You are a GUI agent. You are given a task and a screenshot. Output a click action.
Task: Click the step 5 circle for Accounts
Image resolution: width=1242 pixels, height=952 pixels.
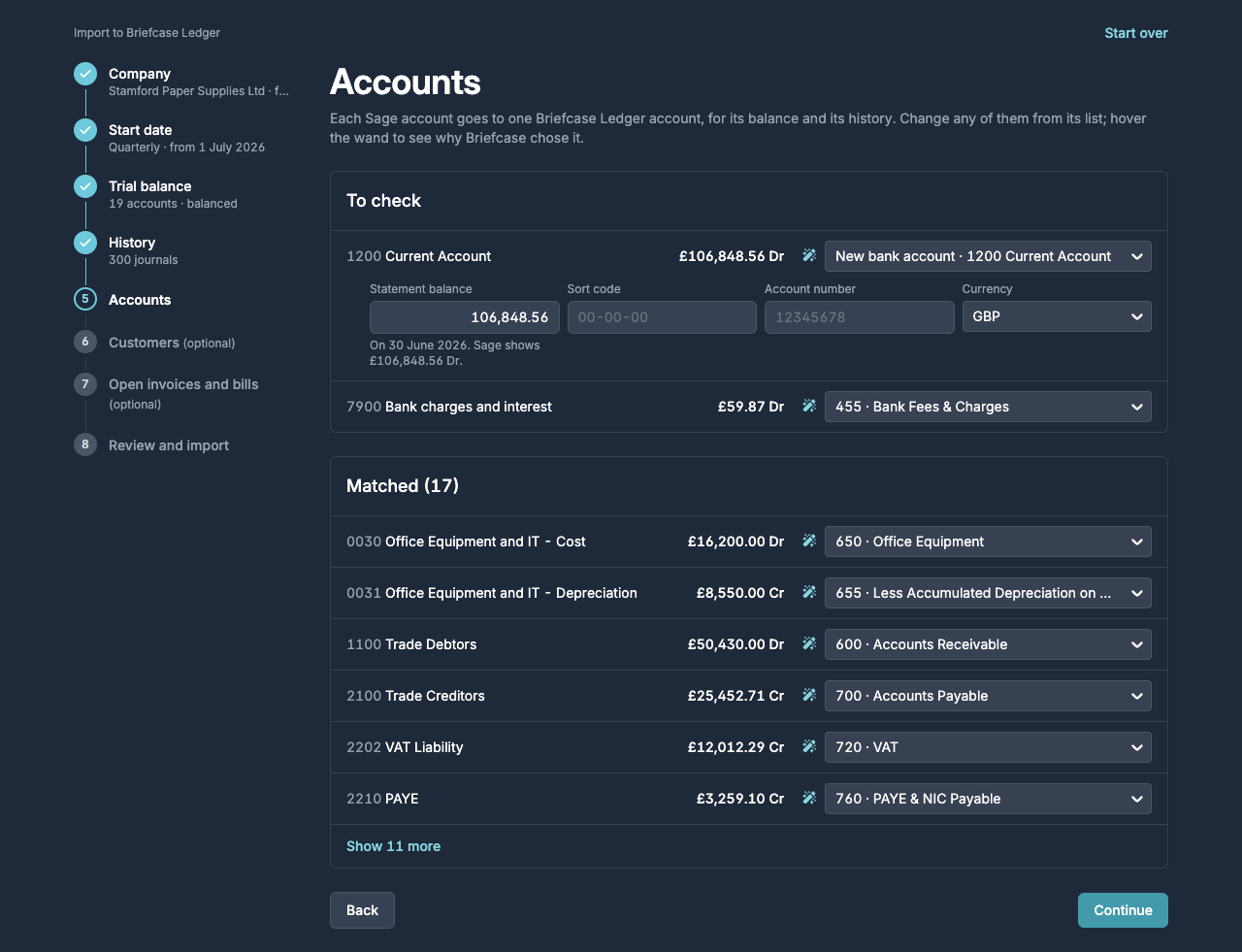click(x=85, y=299)
